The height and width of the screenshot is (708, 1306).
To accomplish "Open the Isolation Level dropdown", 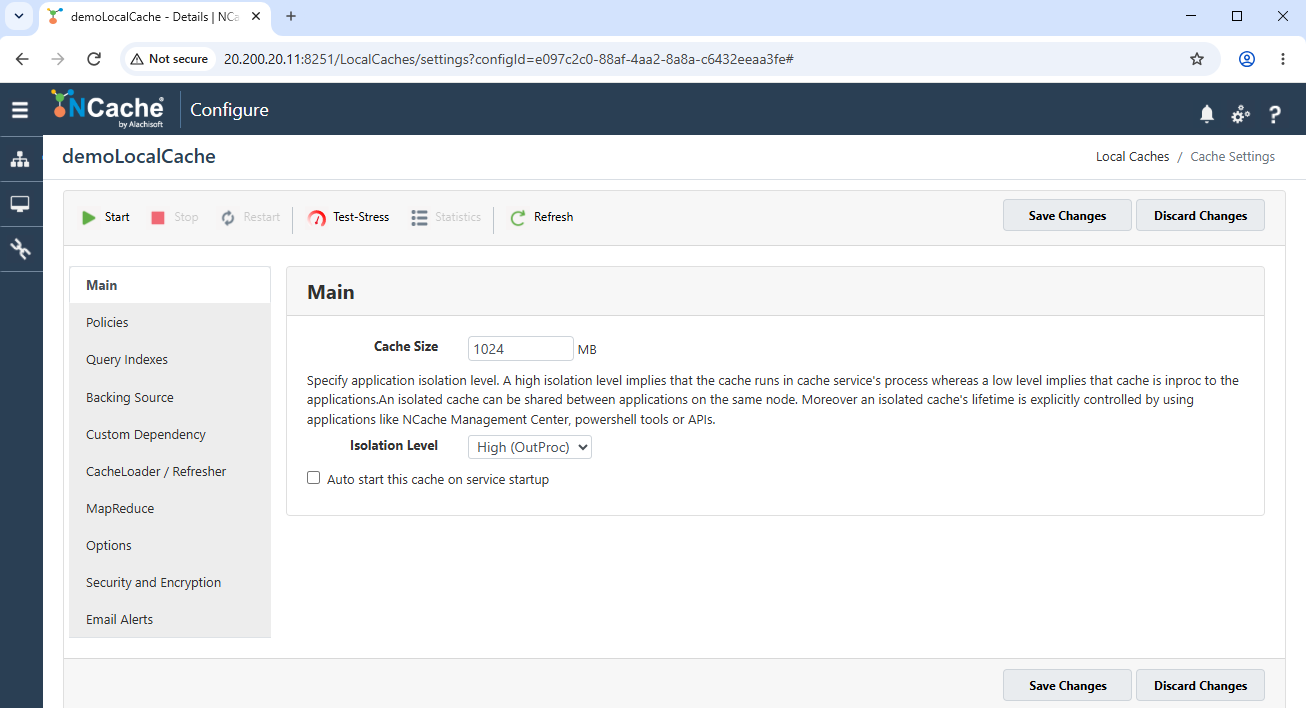I will pos(530,447).
